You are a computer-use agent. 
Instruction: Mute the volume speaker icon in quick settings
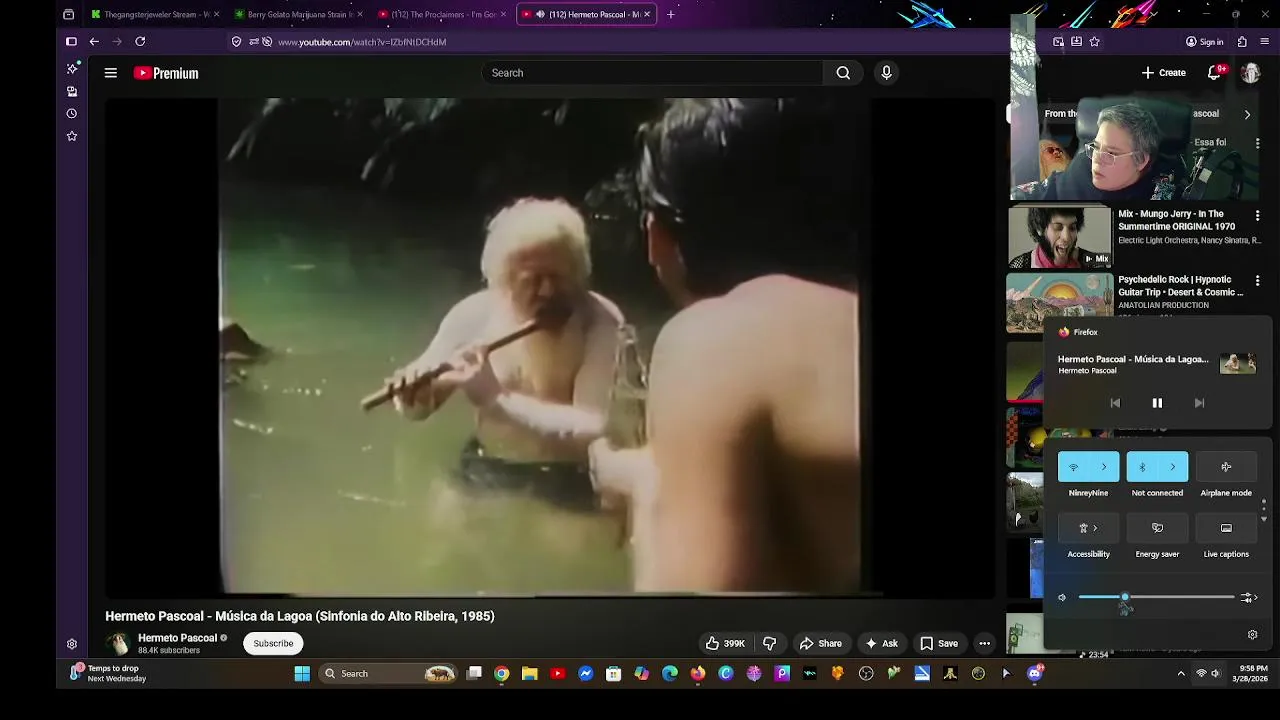click(1062, 598)
